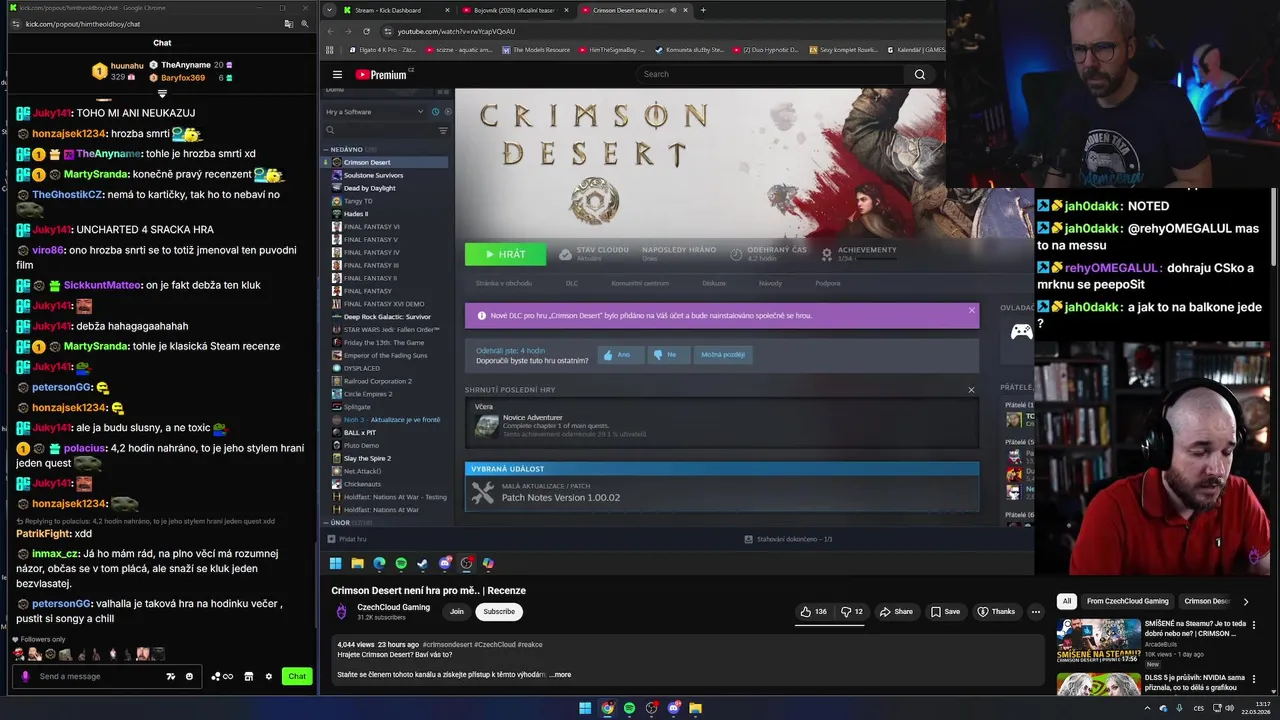This screenshot has height=720, width=1280.
Task: Open File Explorer from the taskbar
Action: (695, 708)
